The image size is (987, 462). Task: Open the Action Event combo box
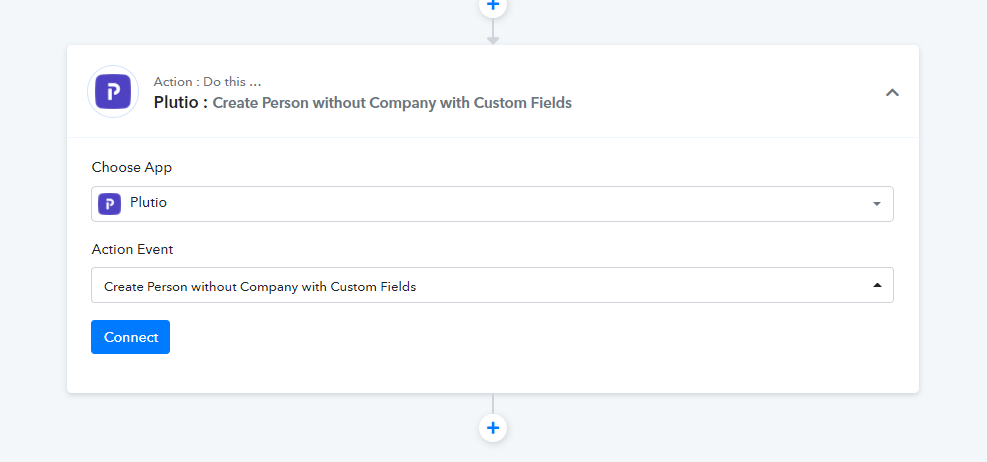[492, 285]
